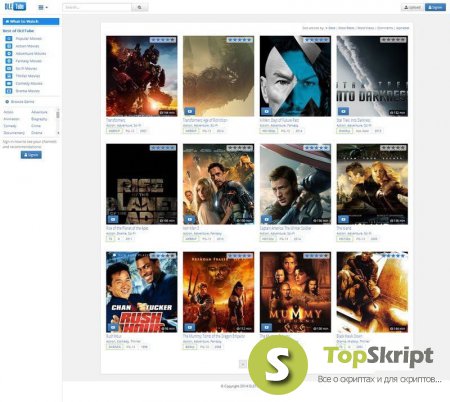Image resolution: width=450 pixels, height=402 pixels.
Task: Rate the Transformers poster with stars
Action: tap(163, 40)
